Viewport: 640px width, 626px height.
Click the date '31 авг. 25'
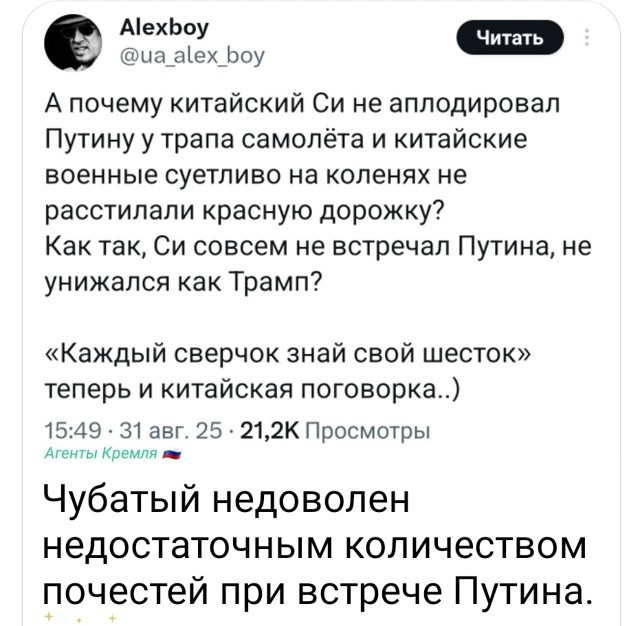click(x=171, y=431)
